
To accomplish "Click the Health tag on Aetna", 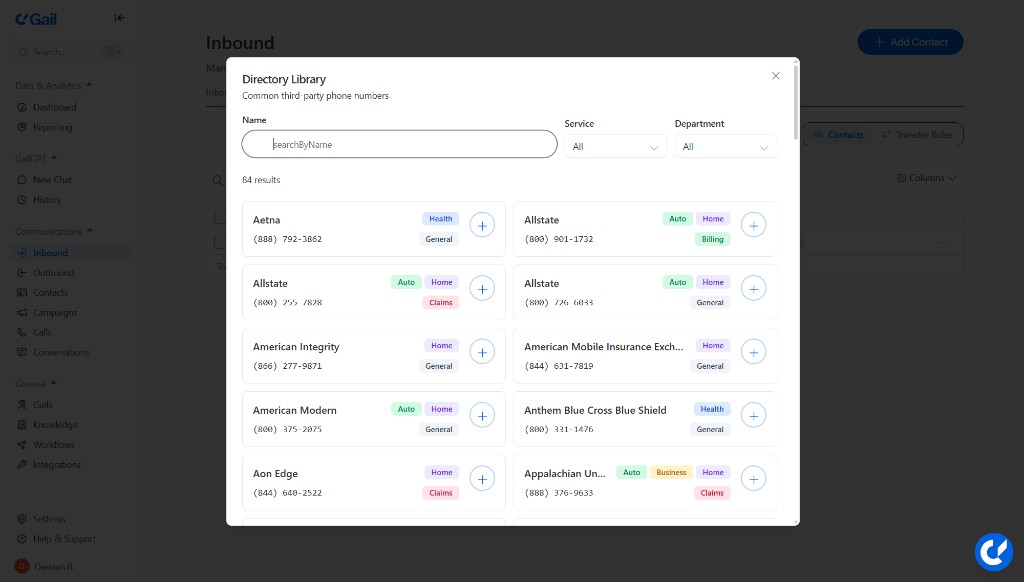I will click(440, 219).
